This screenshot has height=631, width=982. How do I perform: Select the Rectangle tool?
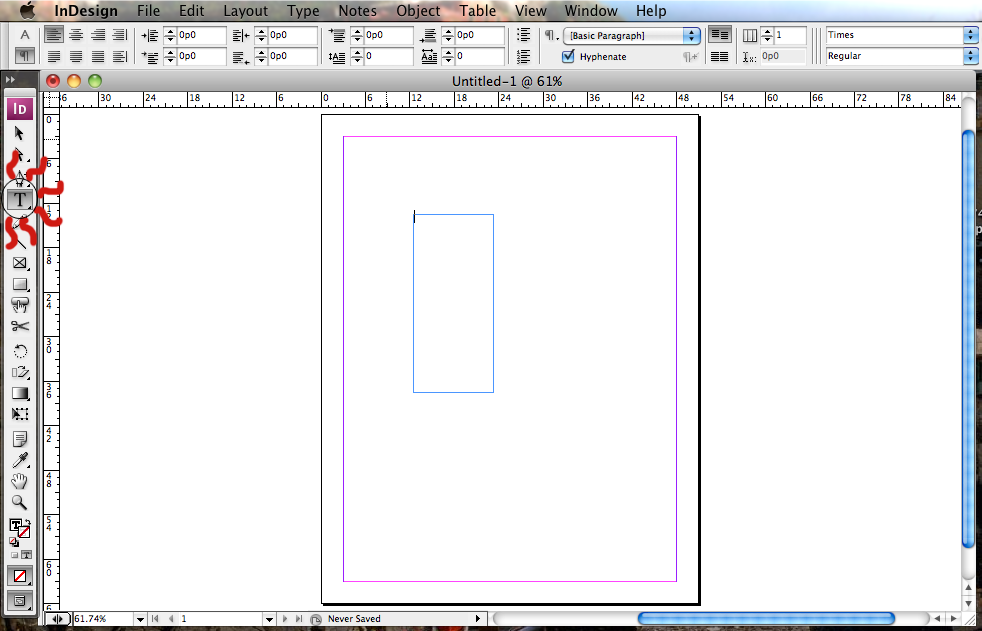pos(20,284)
